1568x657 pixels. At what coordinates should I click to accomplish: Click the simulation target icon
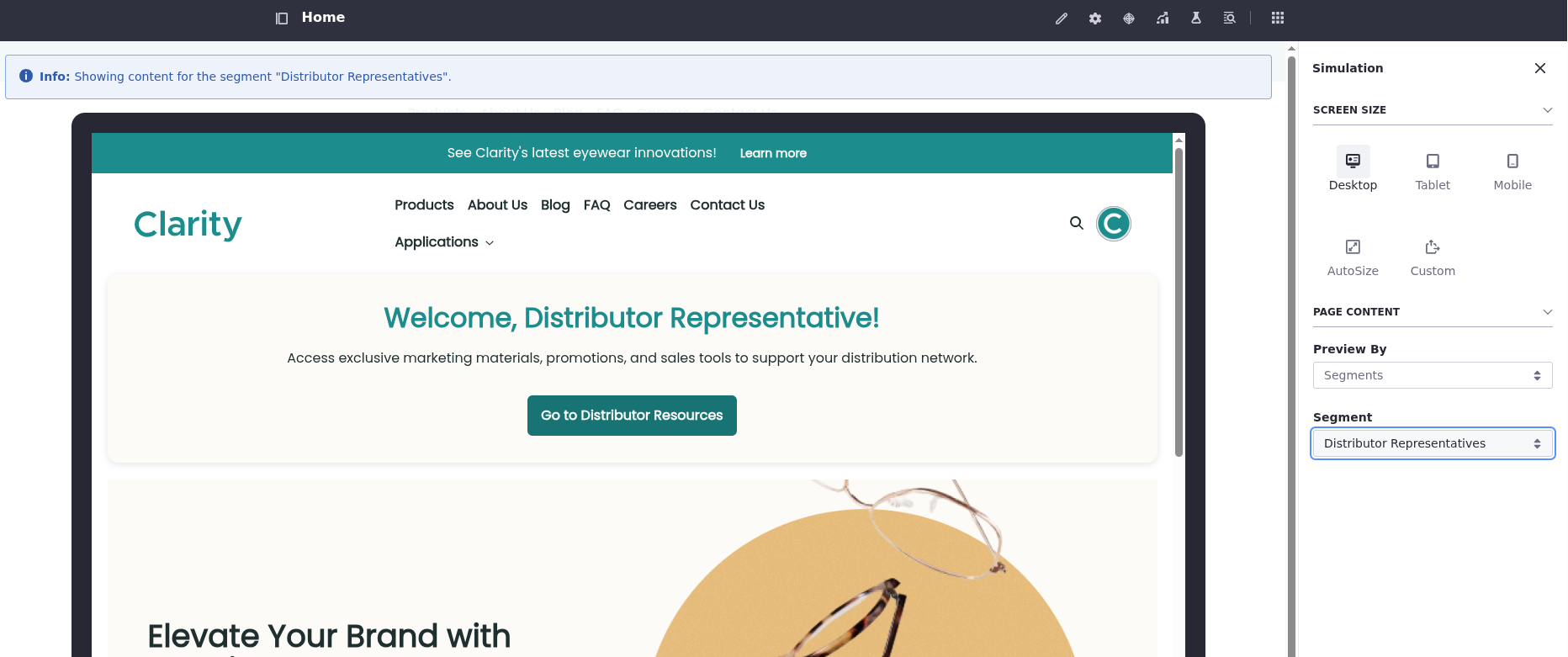[1129, 19]
